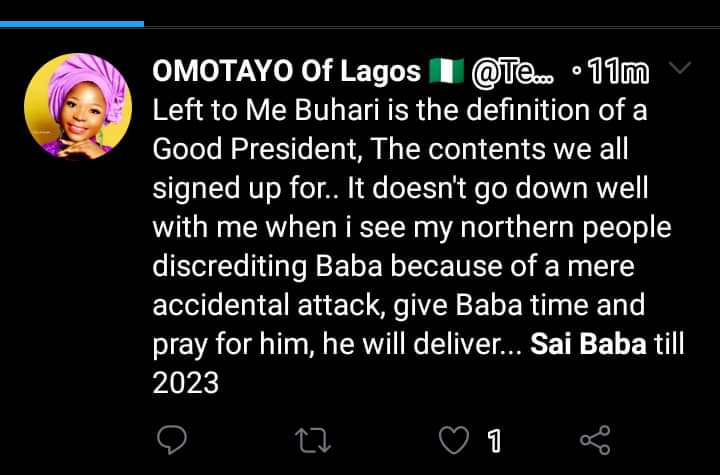The width and height of the screenshot is (720, 475).
Task: Click the words northern people in the tweet
Action: [549, 226]
